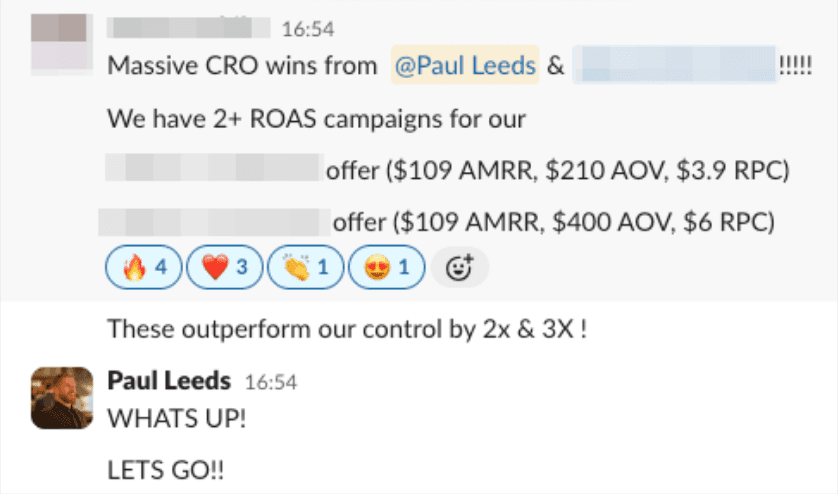838x494 pixels.
Task: Click the "Massive CRO wins from" text
Action: (243, 67)
